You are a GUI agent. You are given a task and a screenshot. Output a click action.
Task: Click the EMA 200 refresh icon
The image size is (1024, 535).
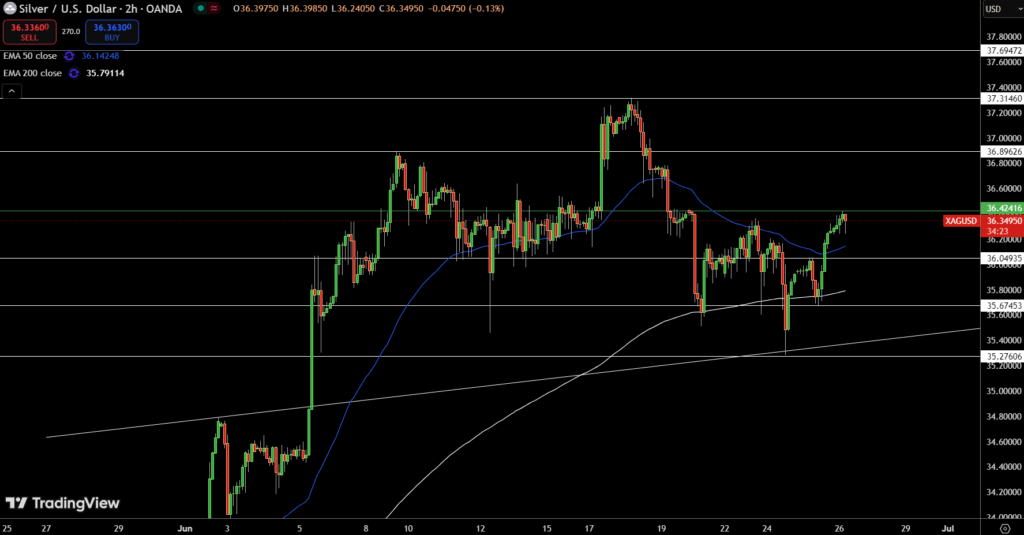[x=73, y=73]
